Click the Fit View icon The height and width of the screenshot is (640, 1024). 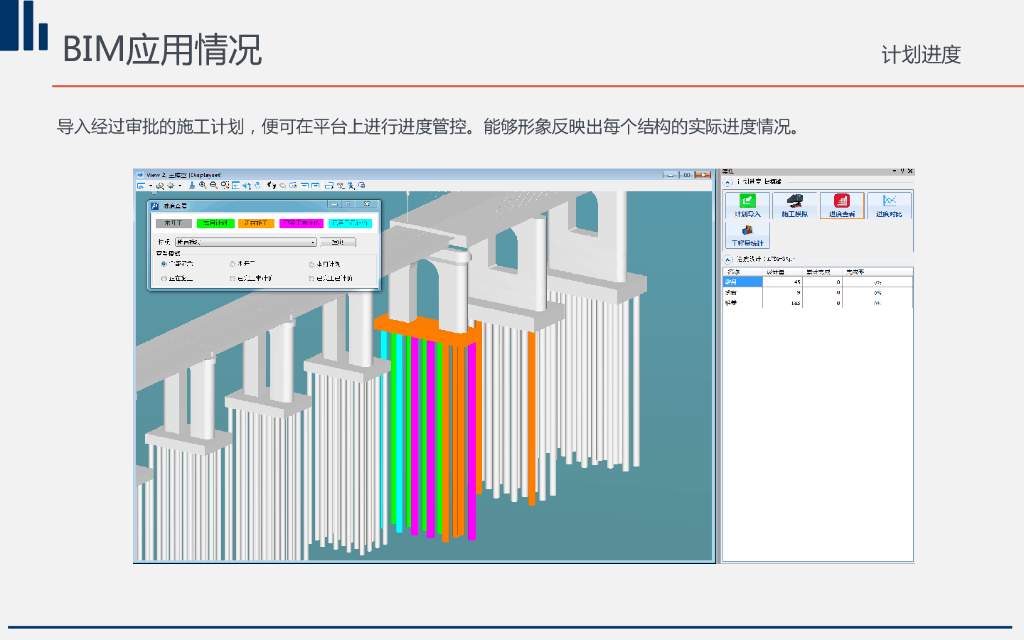236,185
